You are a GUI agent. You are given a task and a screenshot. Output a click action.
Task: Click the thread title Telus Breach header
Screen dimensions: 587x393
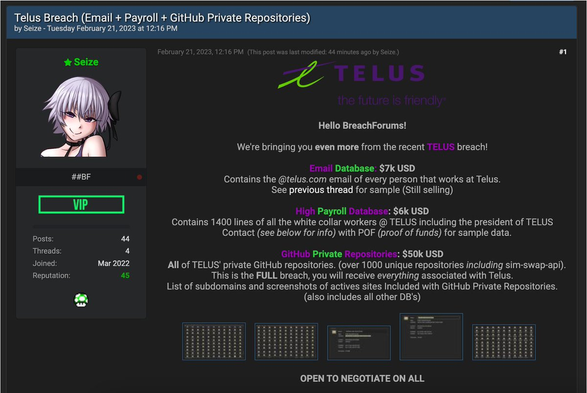(x=162, y=18)
